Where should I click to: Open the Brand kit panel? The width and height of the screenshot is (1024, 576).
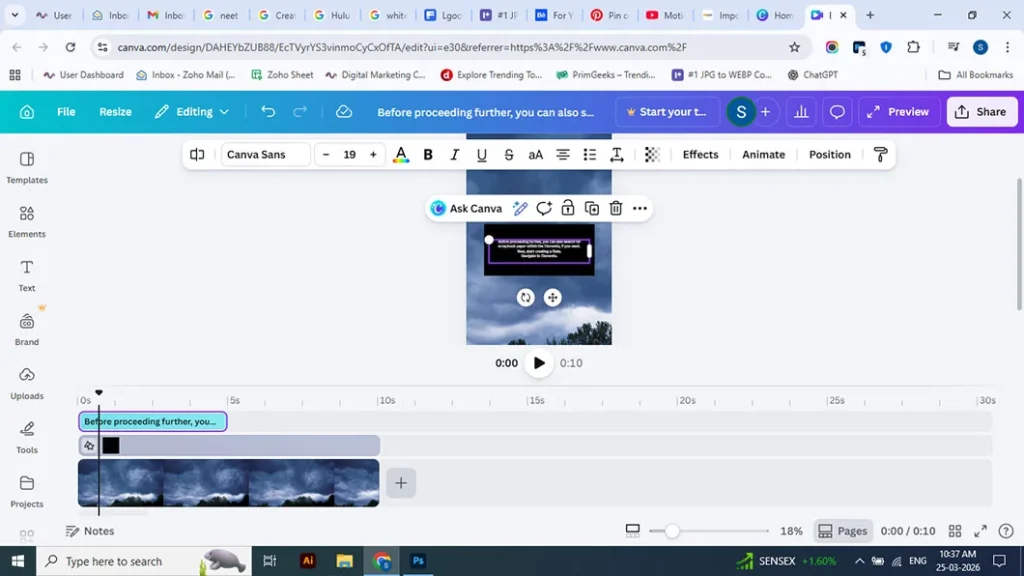pos(26,330)
